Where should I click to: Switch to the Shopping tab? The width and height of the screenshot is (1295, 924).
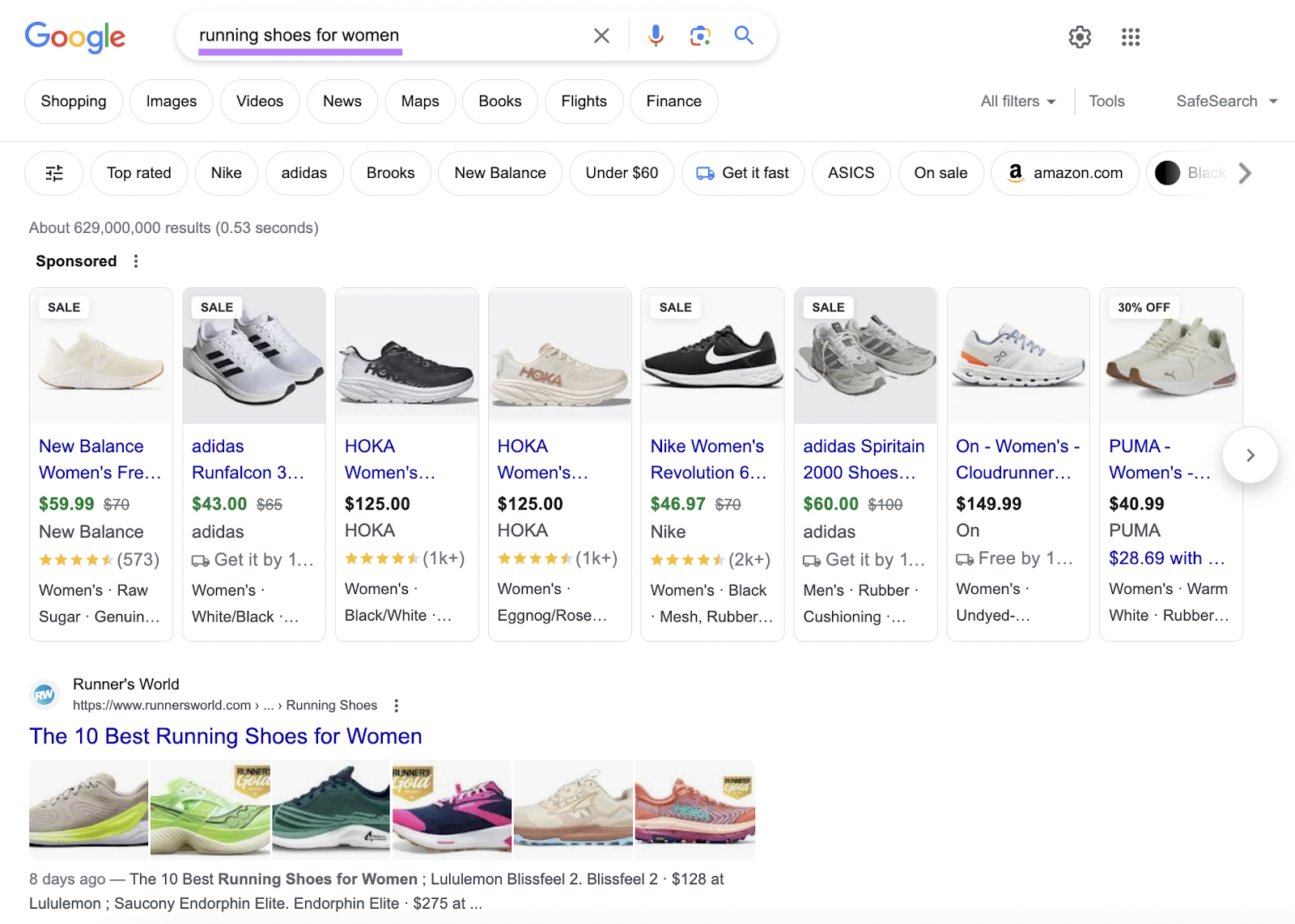tap(73, 101)
